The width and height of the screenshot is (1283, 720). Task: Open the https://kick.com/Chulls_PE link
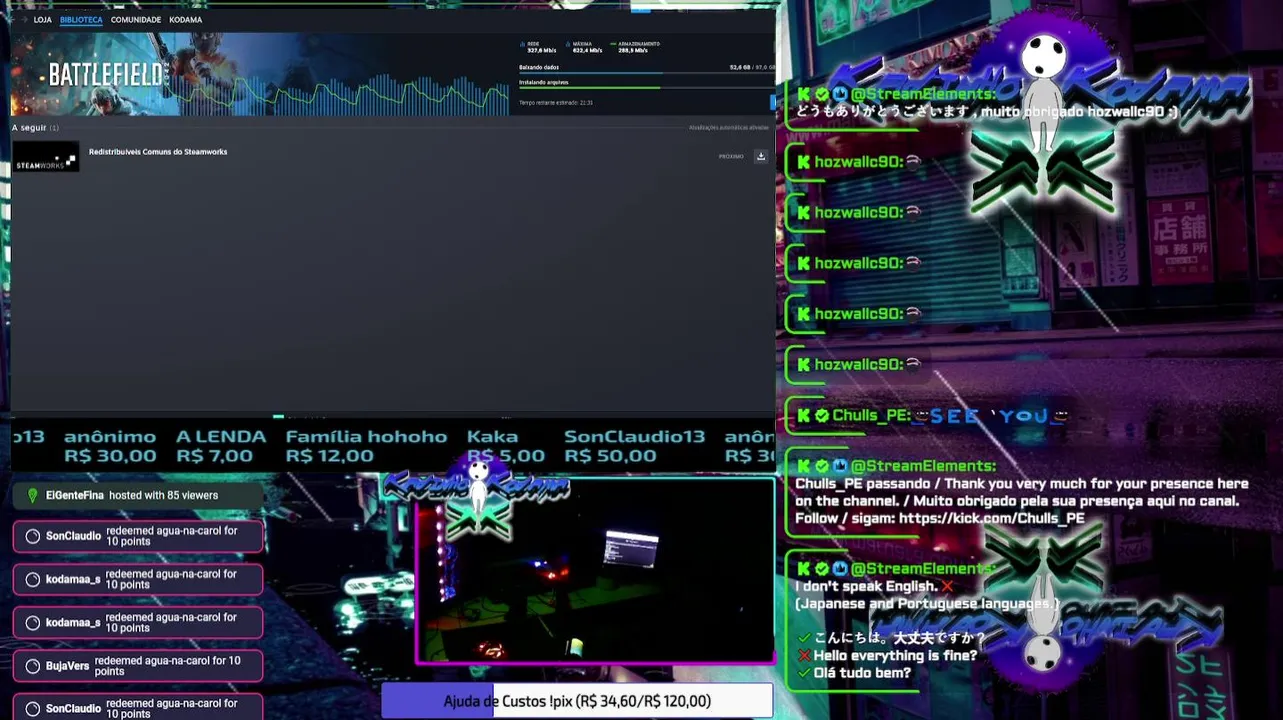point(991,518)
